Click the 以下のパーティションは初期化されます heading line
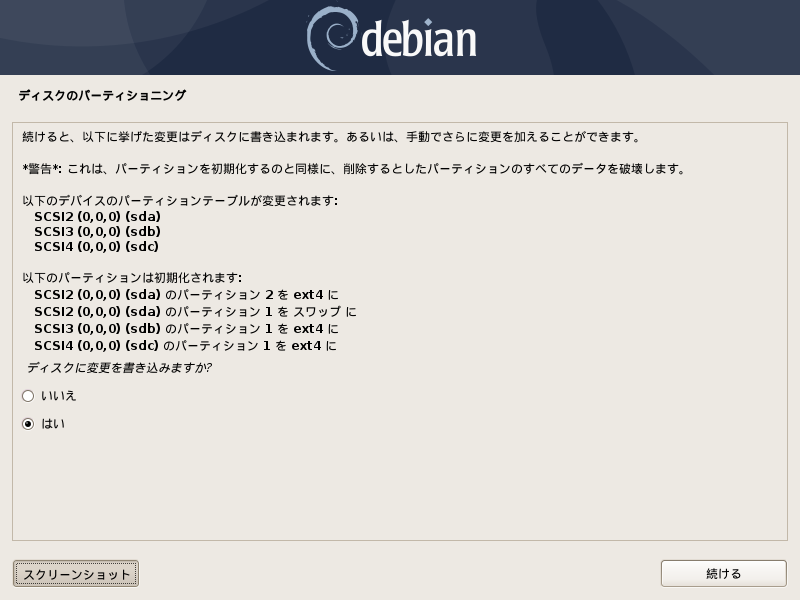Image resolution: width=800 pixels, height=600 pixels. pyautogui.click(x=132, y=278)
